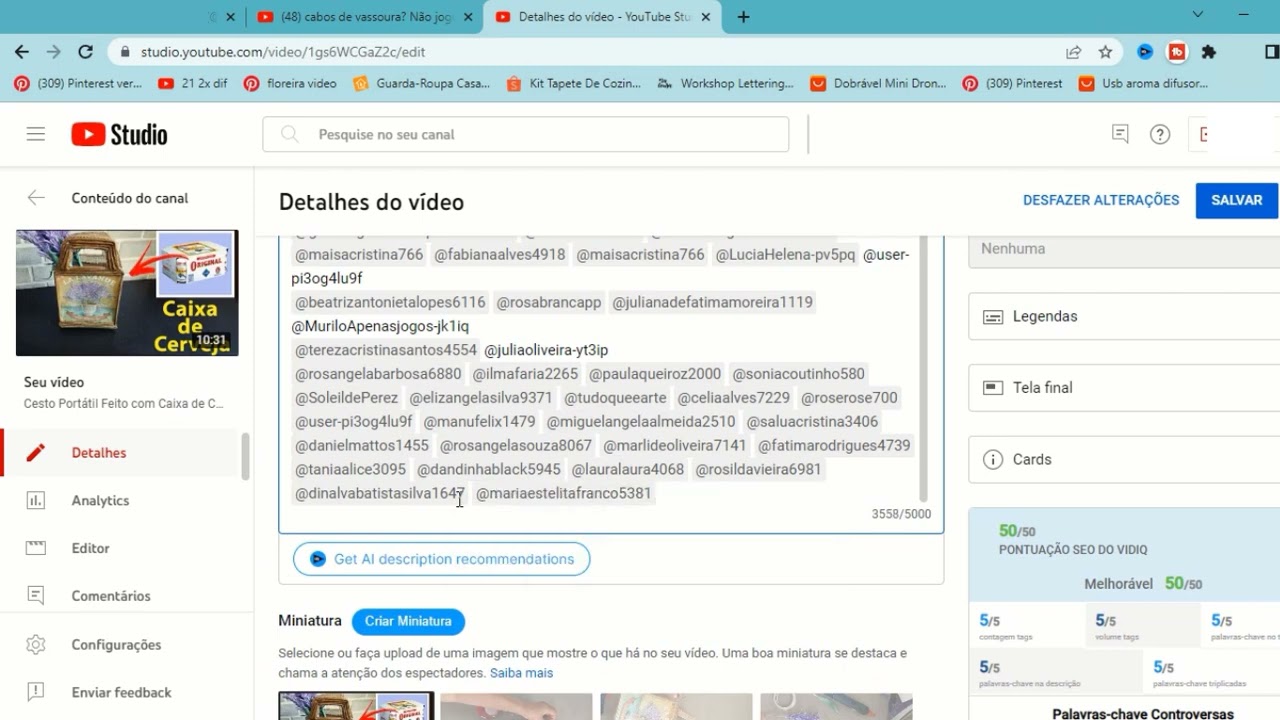
Task: Click 'Conteúdo do canal' label
Action: (130, 198)
